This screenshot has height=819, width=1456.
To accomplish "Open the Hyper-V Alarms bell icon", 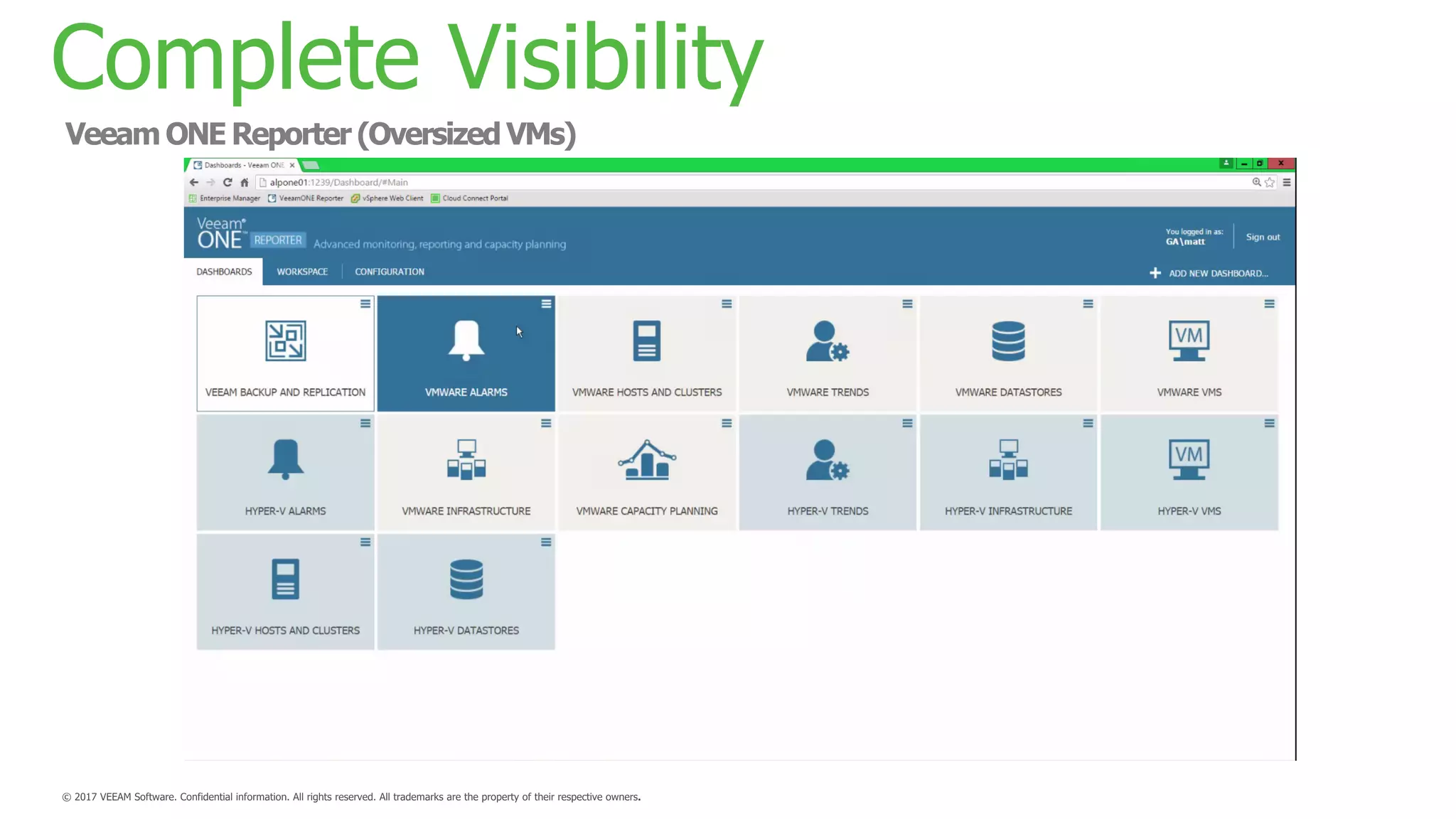I will tap(285, 459).
